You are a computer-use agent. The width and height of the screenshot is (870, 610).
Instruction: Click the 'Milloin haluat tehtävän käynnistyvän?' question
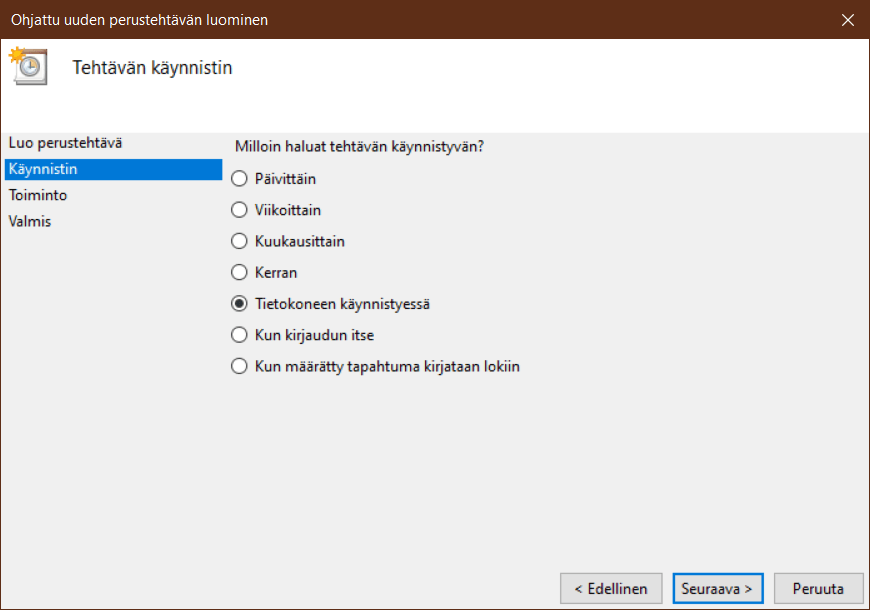coord(359,146)
